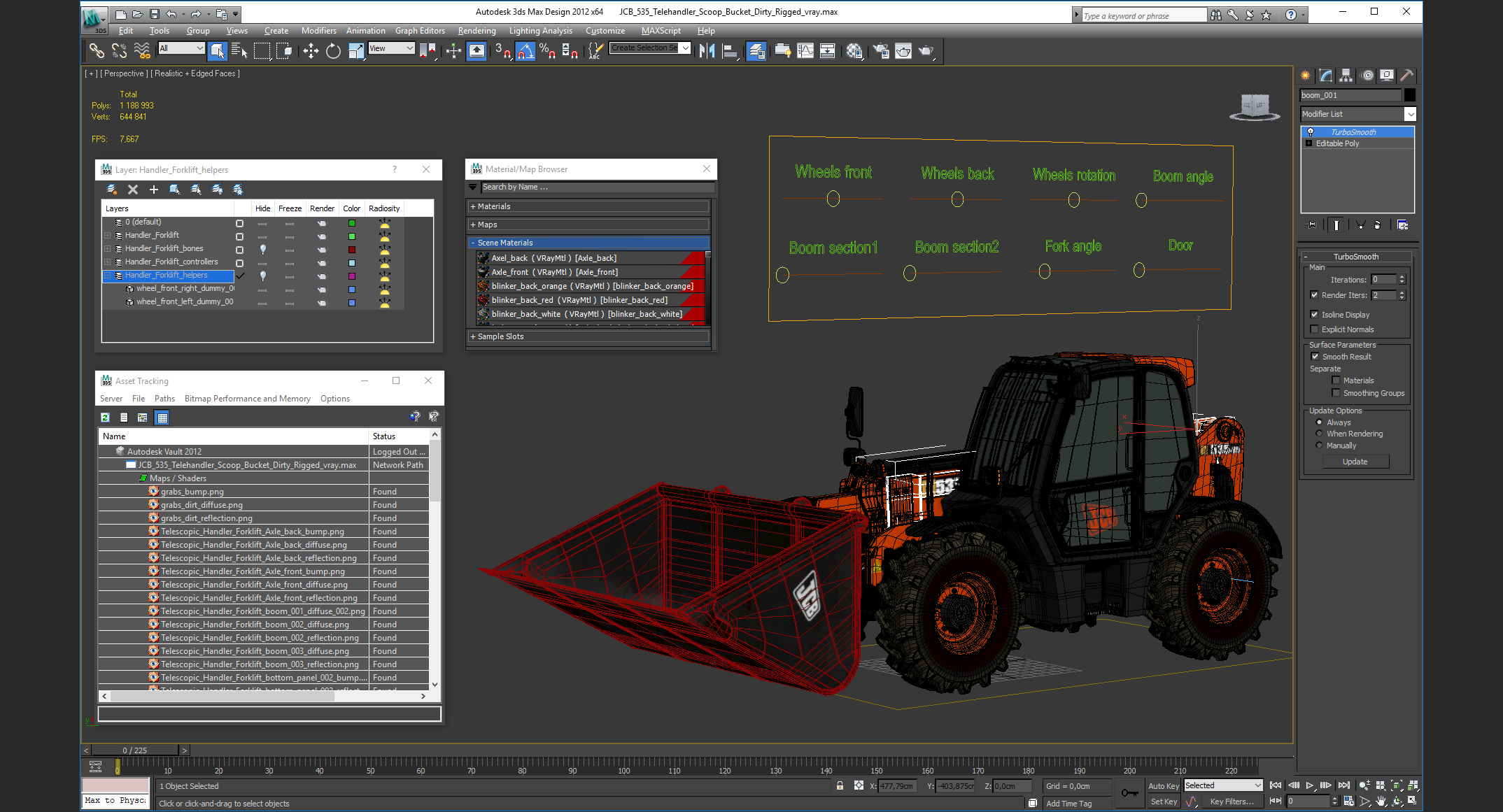Click Delete layer X icon in Layer dialog
The height and width of the screenshot is (812, 1503).
[133, 190]
